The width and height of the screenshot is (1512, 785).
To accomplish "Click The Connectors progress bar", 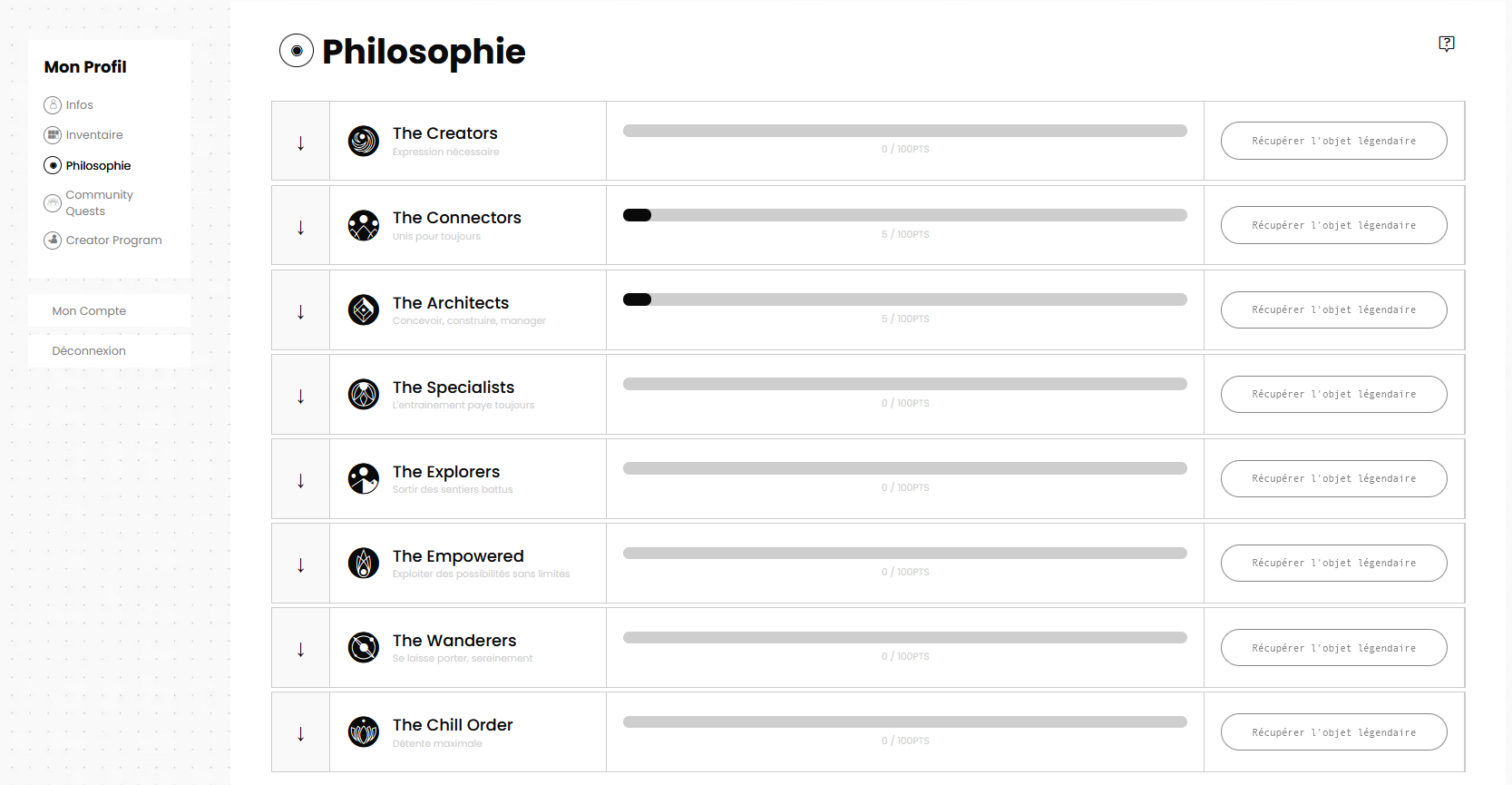I will tap(904, 215).
